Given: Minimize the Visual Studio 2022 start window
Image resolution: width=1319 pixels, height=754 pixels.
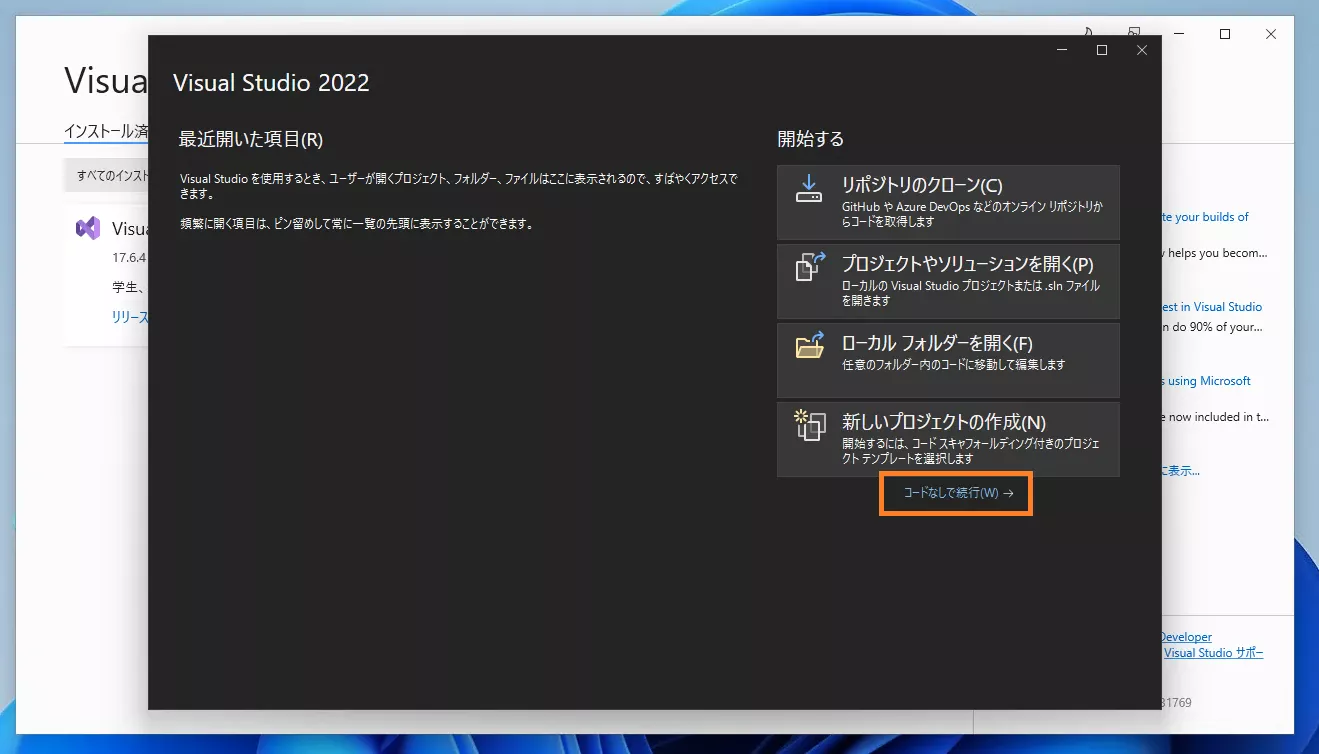Looking at the screenshot, I should click(x=1061, y=50).
